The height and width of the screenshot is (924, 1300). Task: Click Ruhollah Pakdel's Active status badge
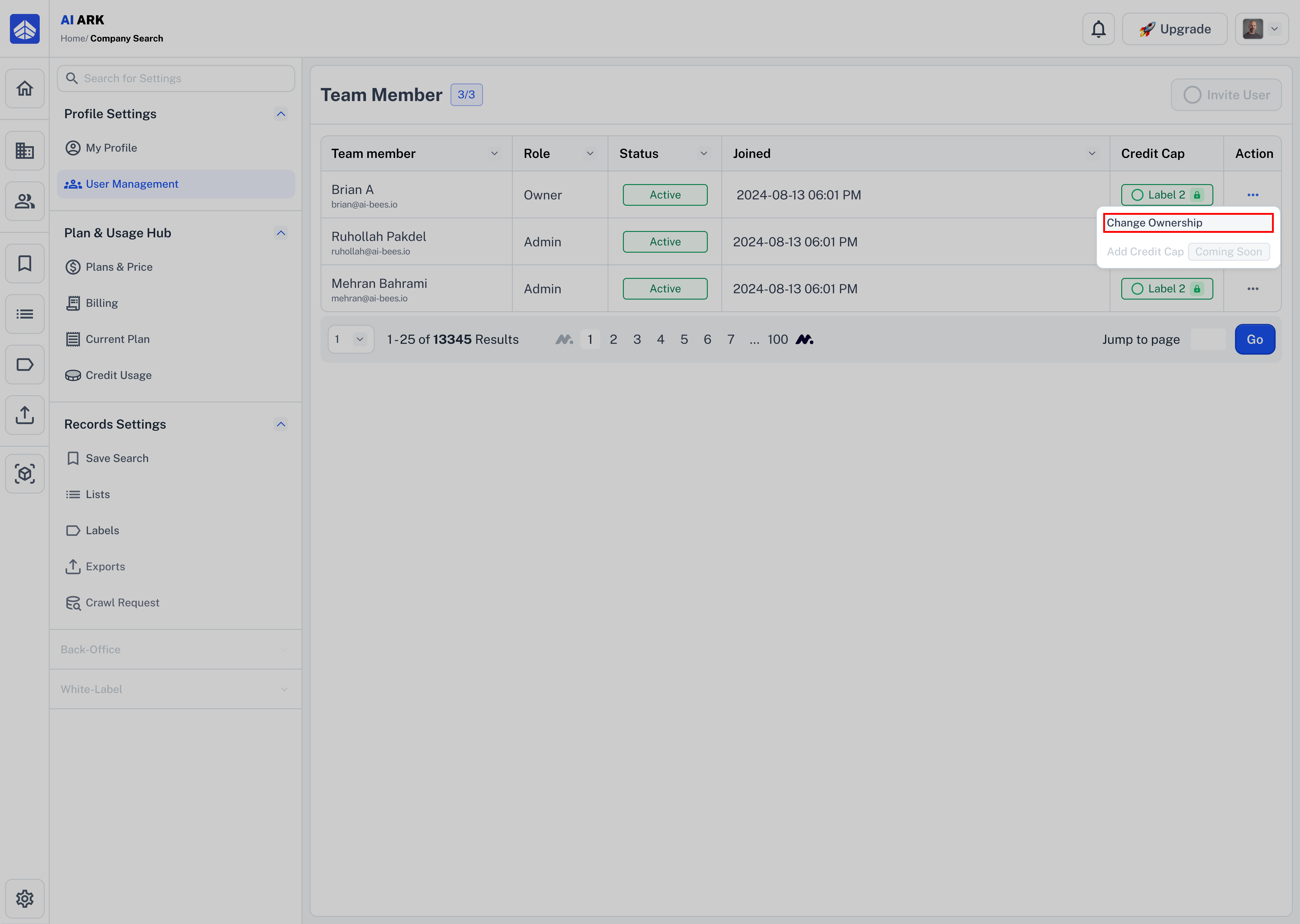(x=665, y=242)
